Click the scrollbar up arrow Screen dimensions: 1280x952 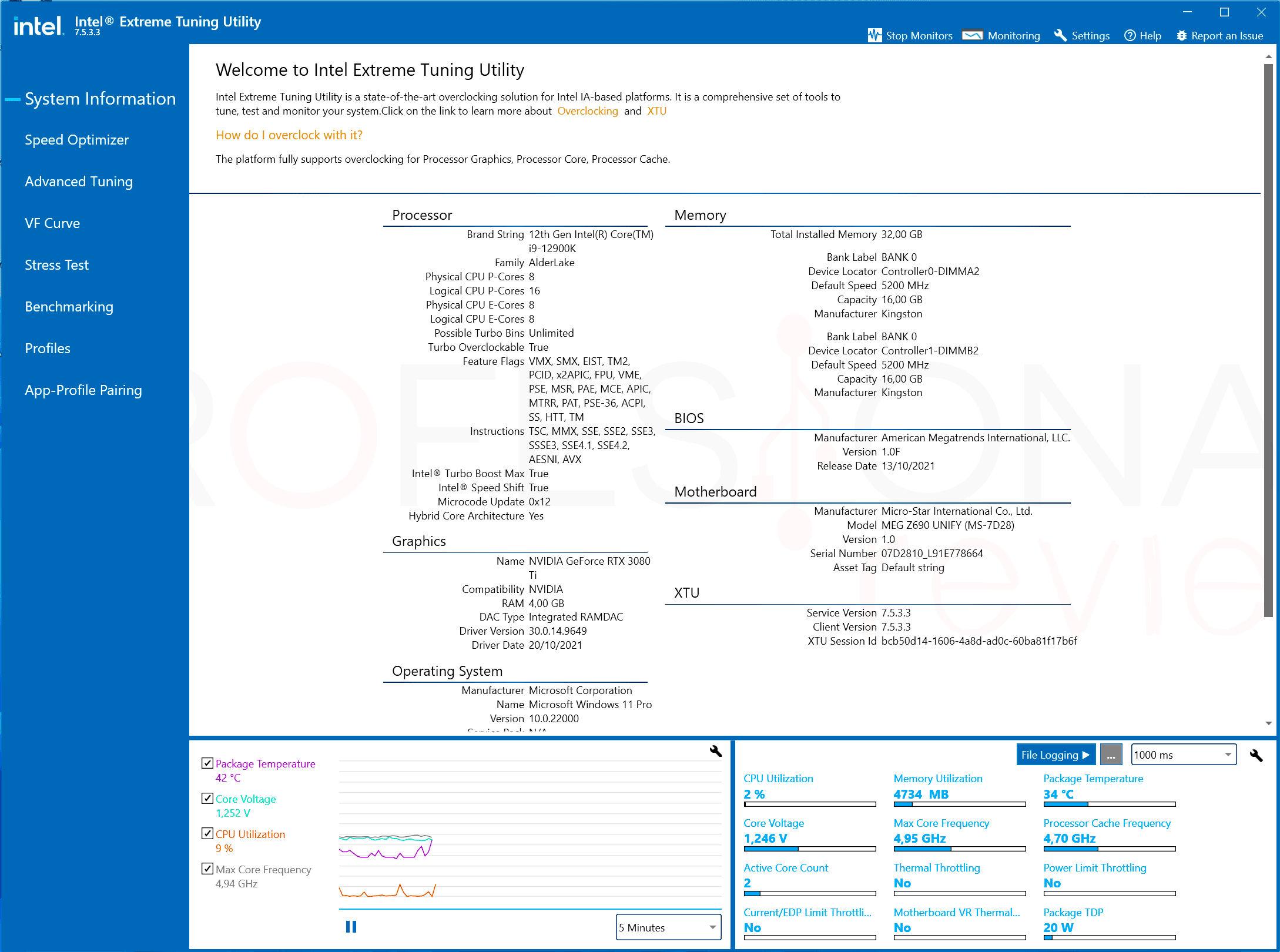point(1268,57)
